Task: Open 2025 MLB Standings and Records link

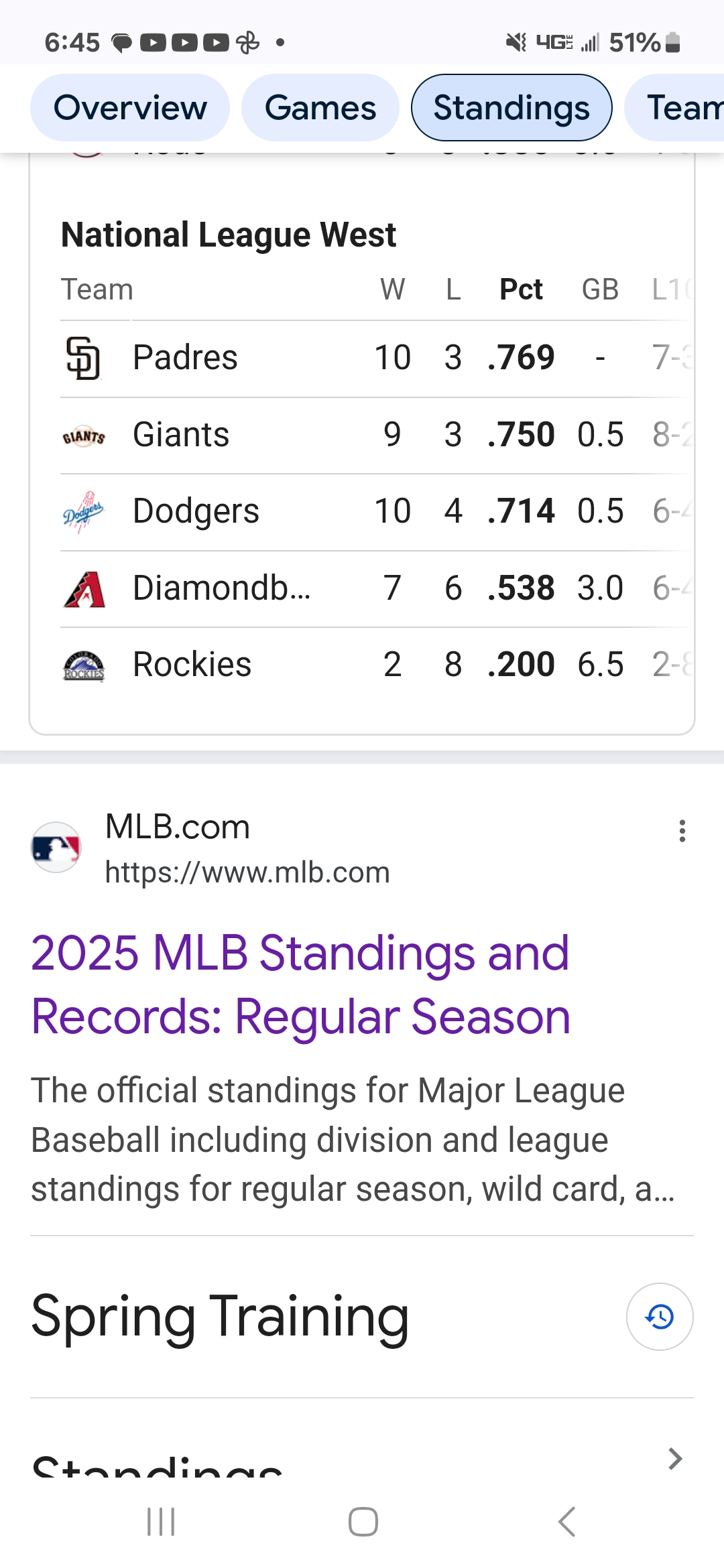Action: click(x=300, y=984)
